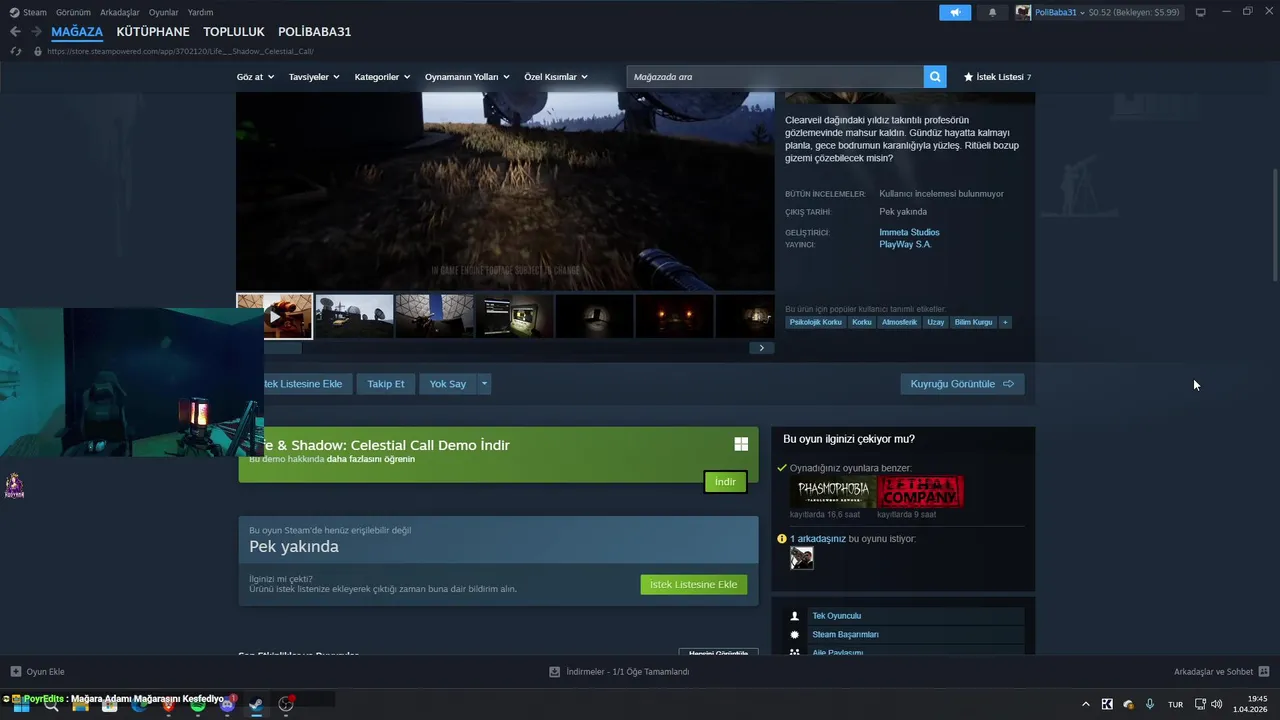Click the Steam Başarımları feature link

pyautogui.click(x=845, y=635)
